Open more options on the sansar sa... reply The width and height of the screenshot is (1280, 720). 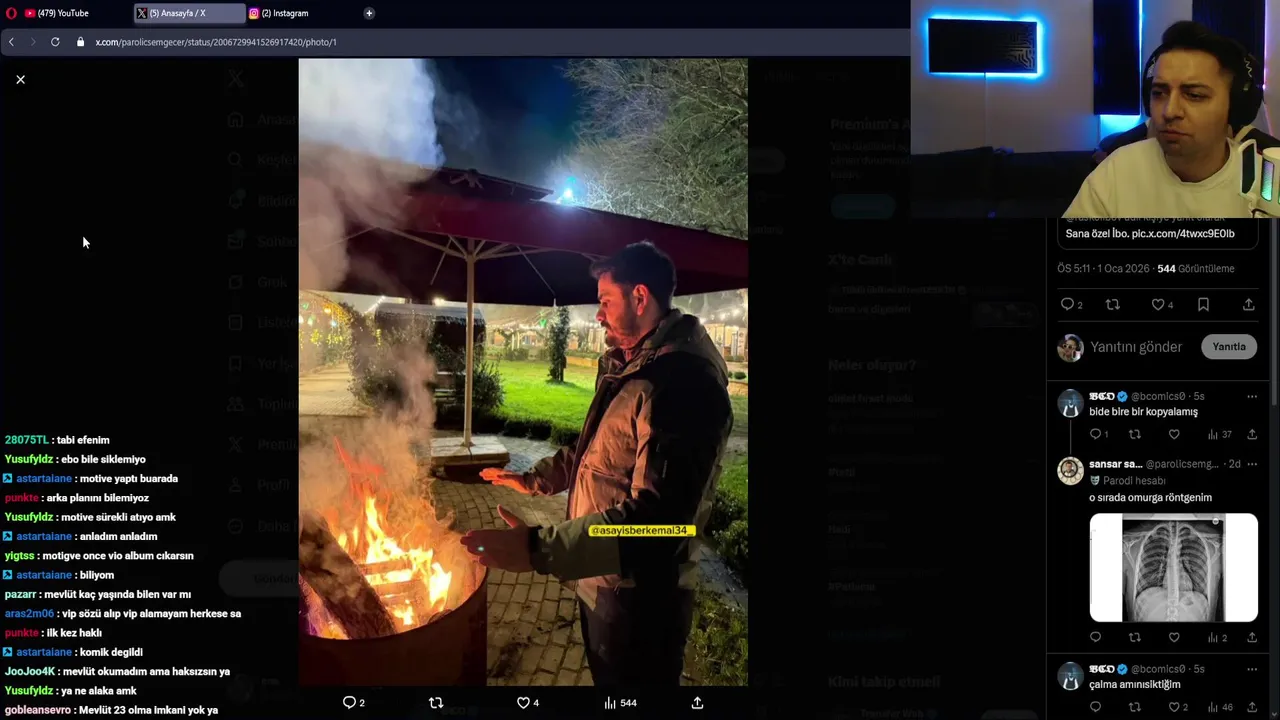[x=1251, y=464]
